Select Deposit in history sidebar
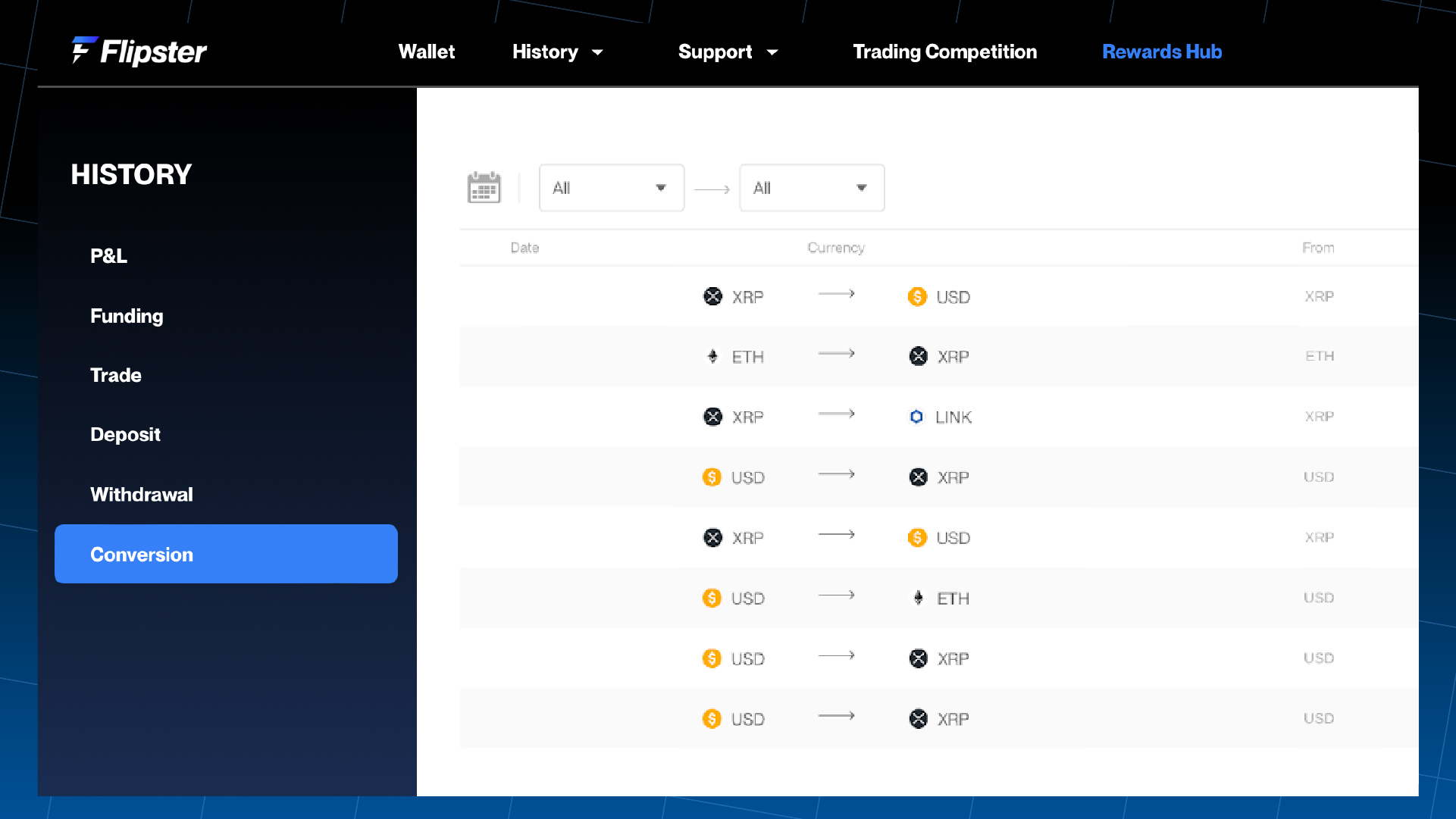This screenshot has height=819, width=1456. 125,435
